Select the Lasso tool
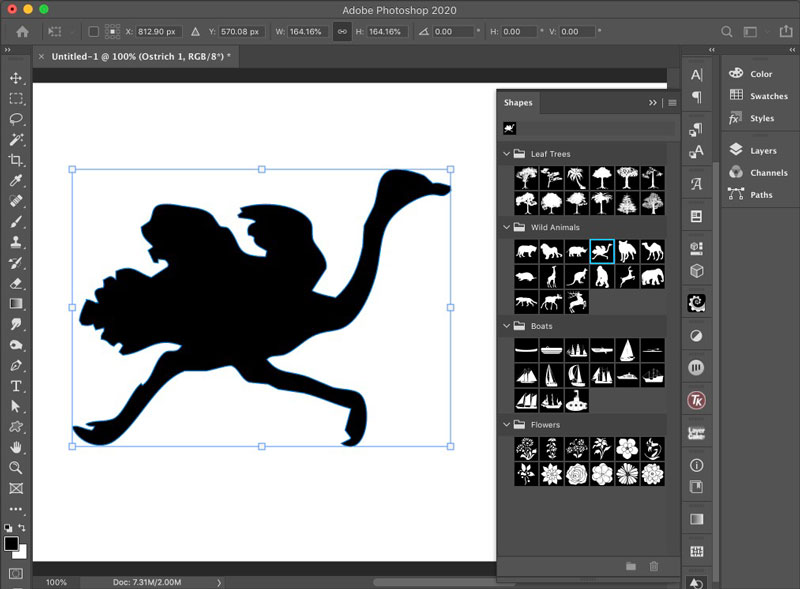This screenshot has height=589, width=800. tap(16, 119)
